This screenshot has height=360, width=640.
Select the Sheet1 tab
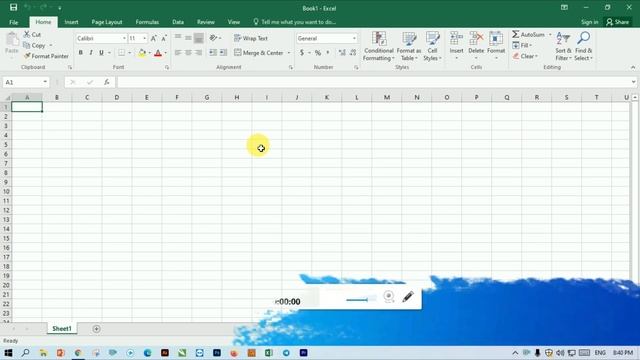click(x=62, y=329)
